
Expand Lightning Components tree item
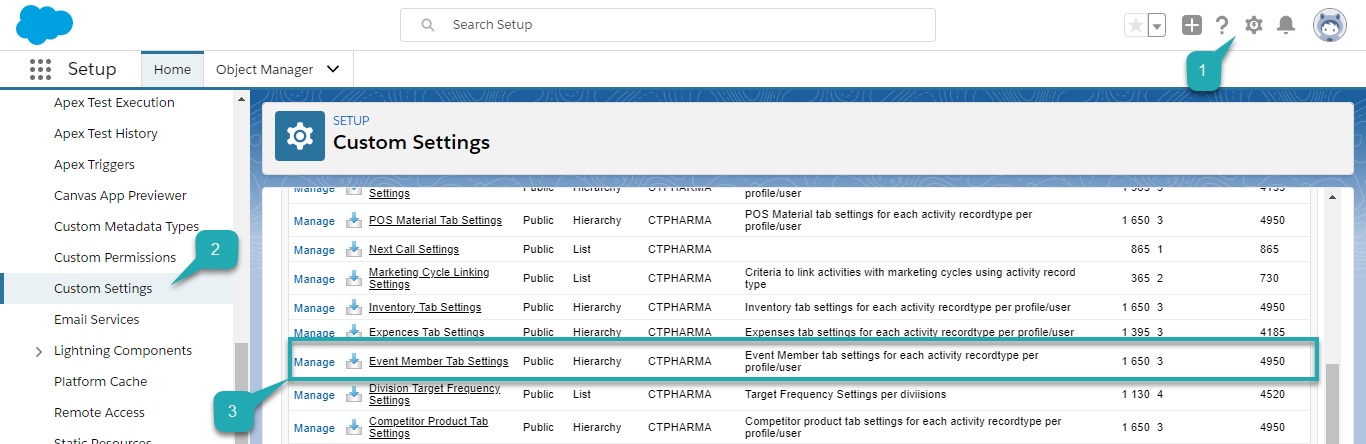(x=39, y=351)
